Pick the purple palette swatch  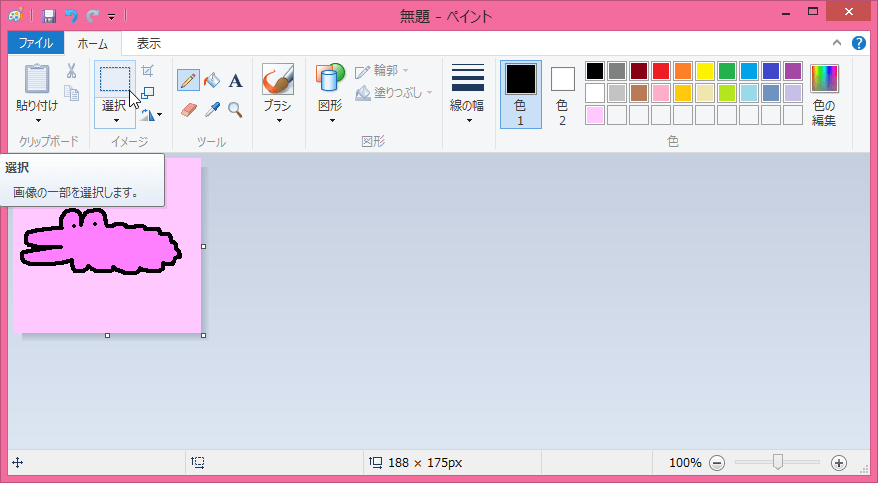[x=793, y=71]
